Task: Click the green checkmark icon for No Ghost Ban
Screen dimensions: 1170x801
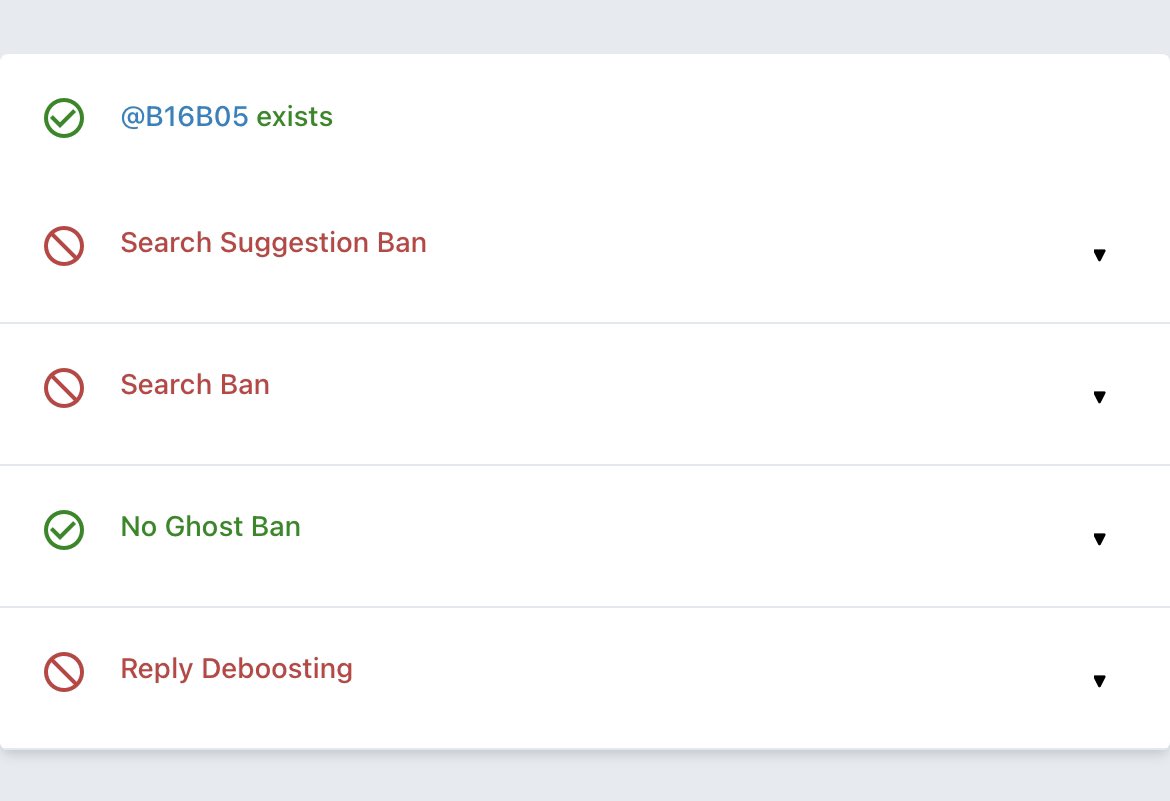Action: click(63, 530)
